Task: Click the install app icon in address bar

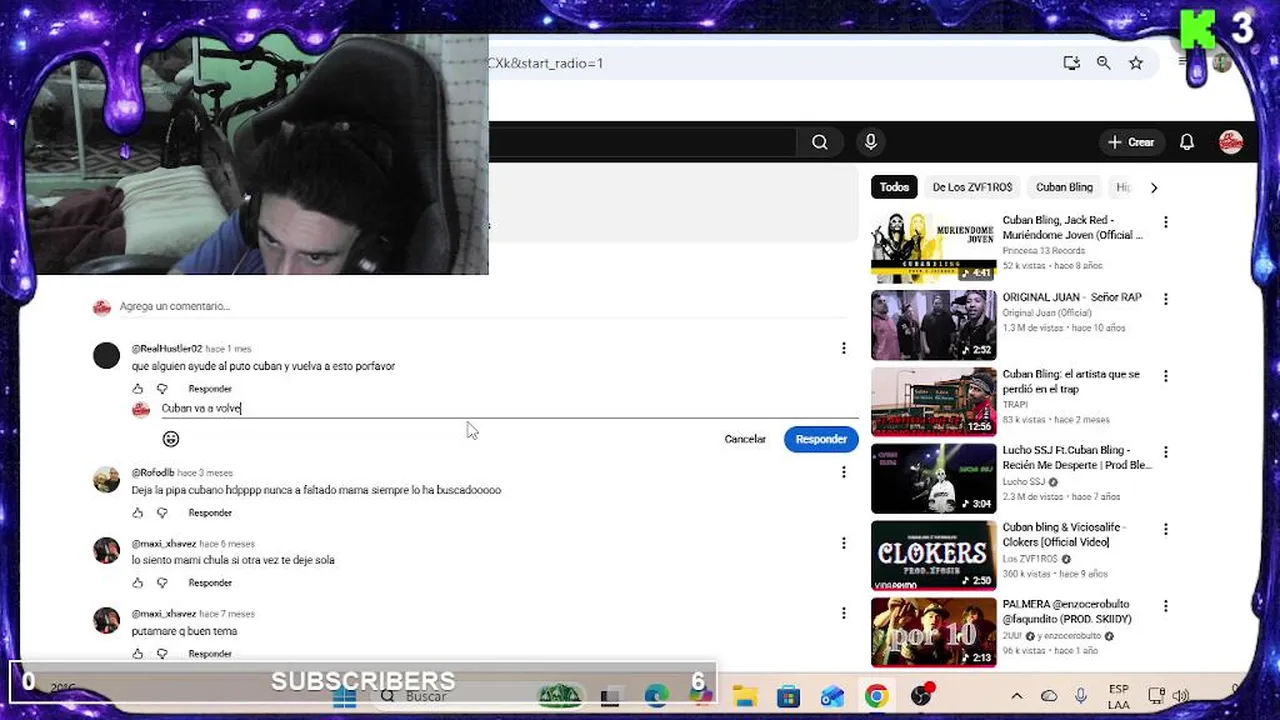Action: pos(1071,63)
